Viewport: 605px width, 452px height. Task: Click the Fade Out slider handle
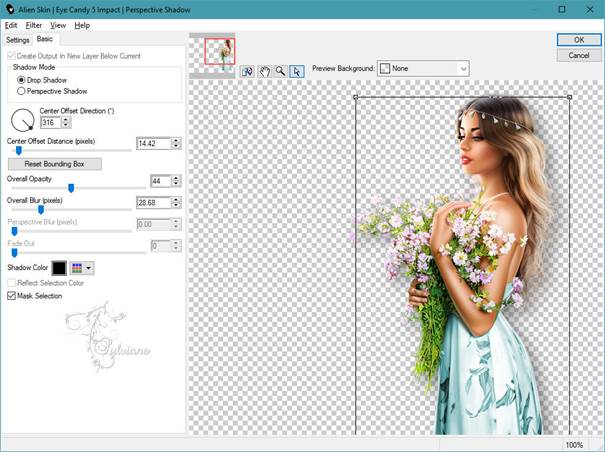14,253
